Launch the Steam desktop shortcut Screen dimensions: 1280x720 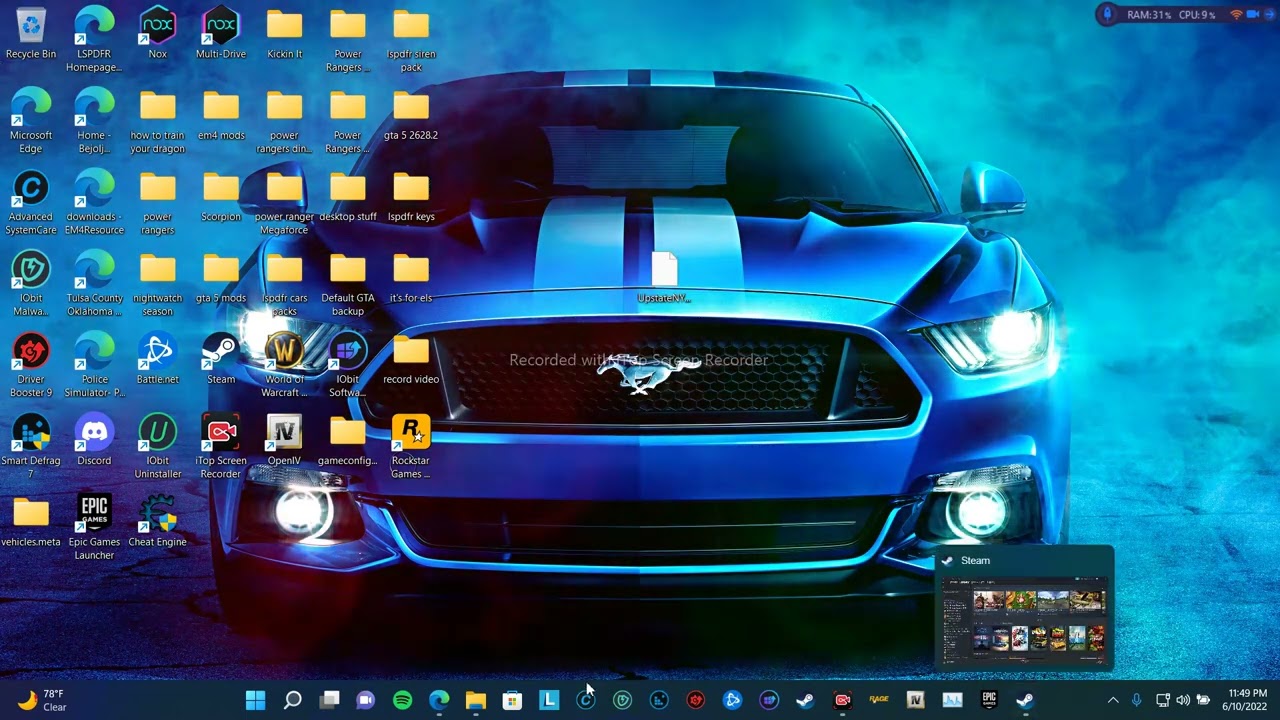(221, 359)
